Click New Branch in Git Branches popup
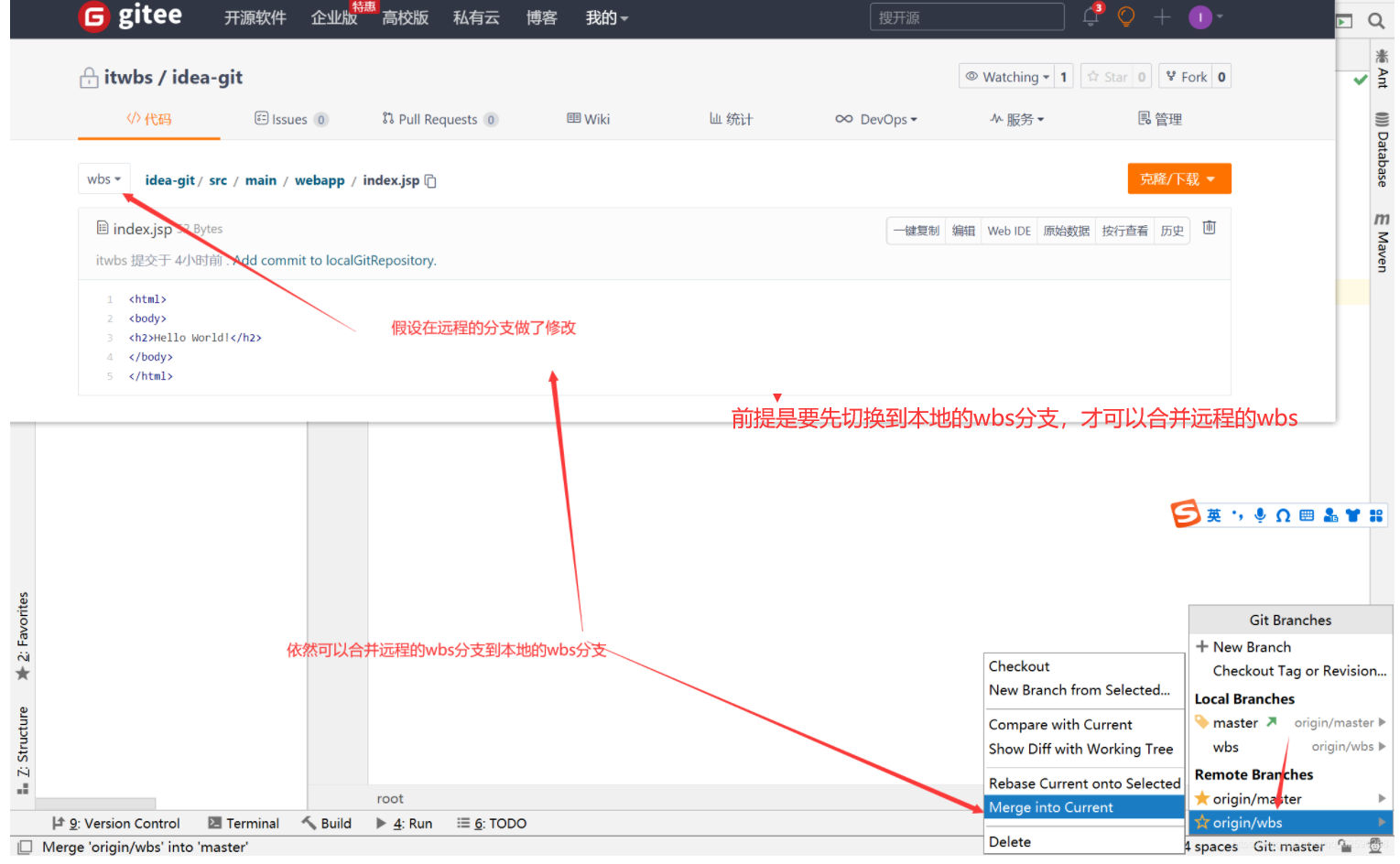This screenshot has width=1400, height=864. 1290,646
